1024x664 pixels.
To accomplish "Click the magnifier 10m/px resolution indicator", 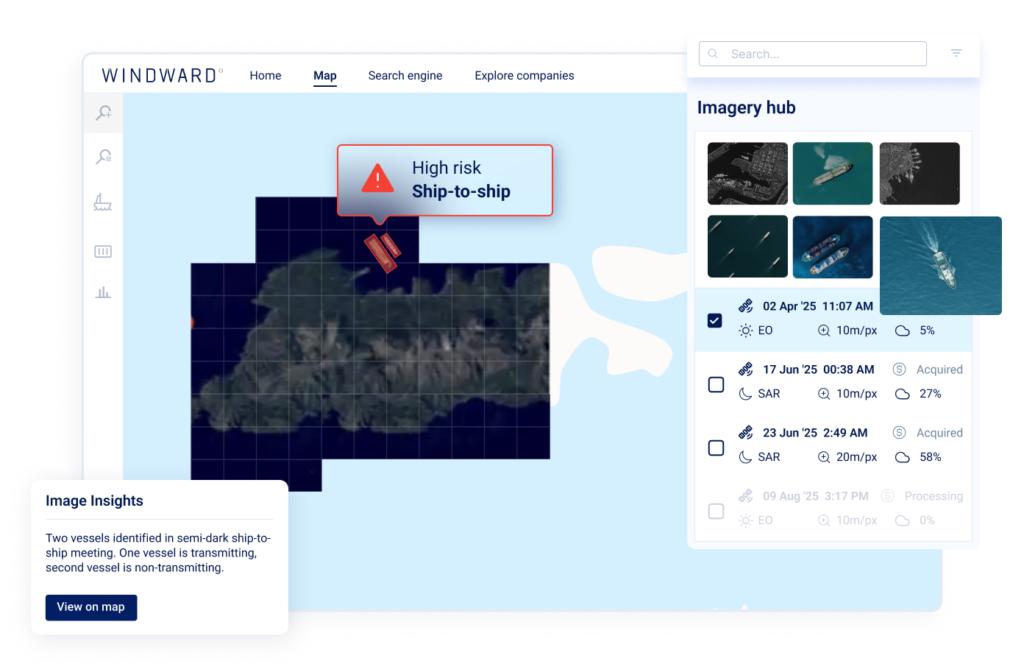I will tap(825, 330).
